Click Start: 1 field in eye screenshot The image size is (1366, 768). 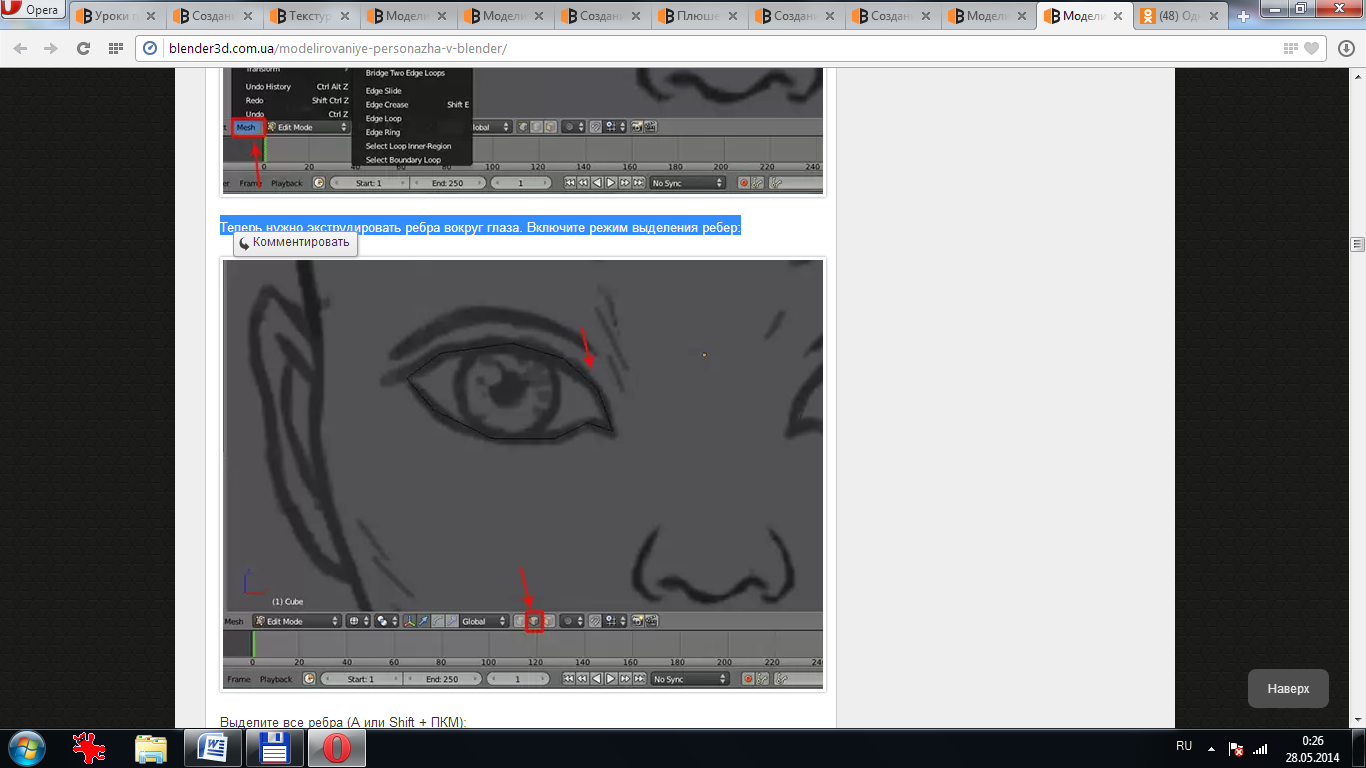(x=360, y=679)
